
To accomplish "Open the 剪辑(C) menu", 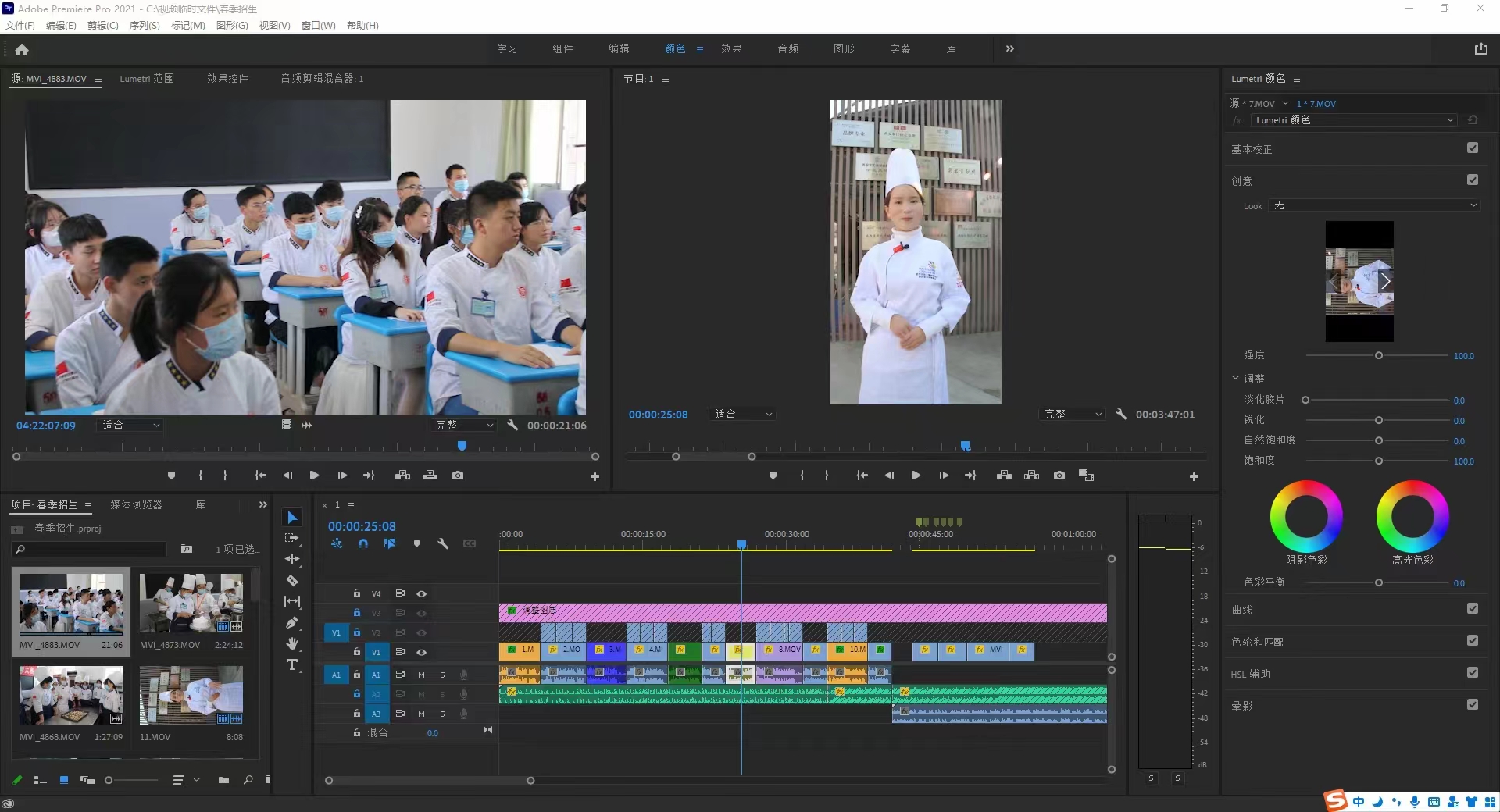I will tap(102, 26).
